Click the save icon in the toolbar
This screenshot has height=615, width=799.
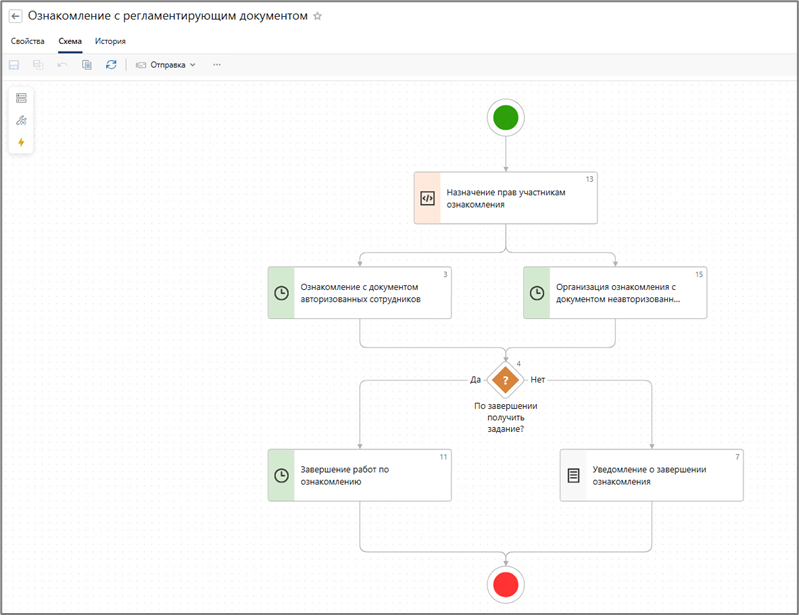pyautogui.click(x=14, y=65)
